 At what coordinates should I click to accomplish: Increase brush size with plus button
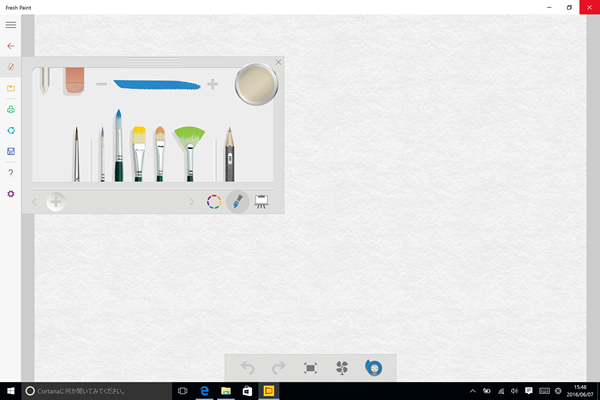click(212, 85)
